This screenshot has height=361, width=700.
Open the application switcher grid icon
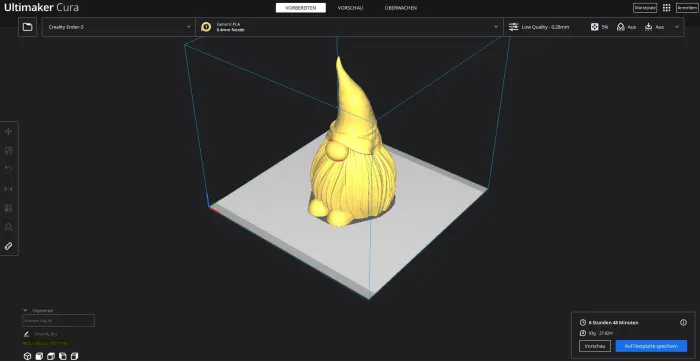click(x=667, y=8)
